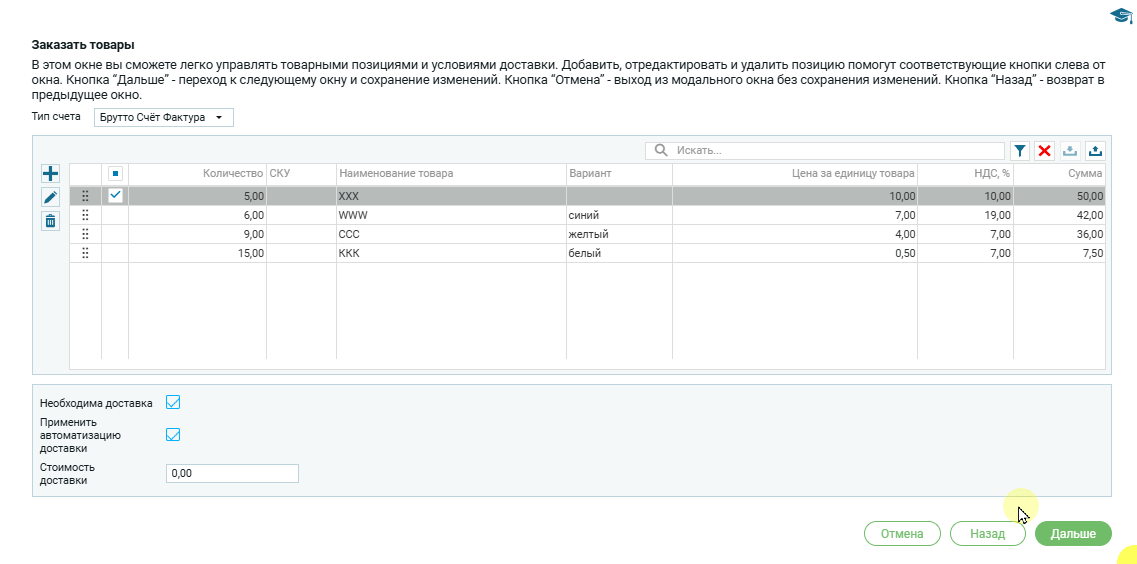
Task: Click the export upload icon above table
Action: pos(1095,151)
